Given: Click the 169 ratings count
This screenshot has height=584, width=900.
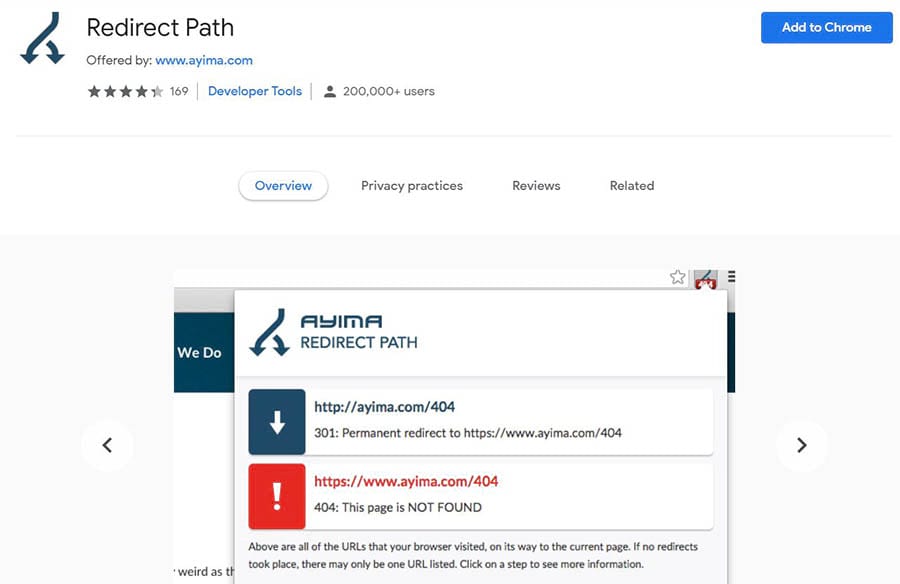Looking at the screenshot, I should (179, 91).
